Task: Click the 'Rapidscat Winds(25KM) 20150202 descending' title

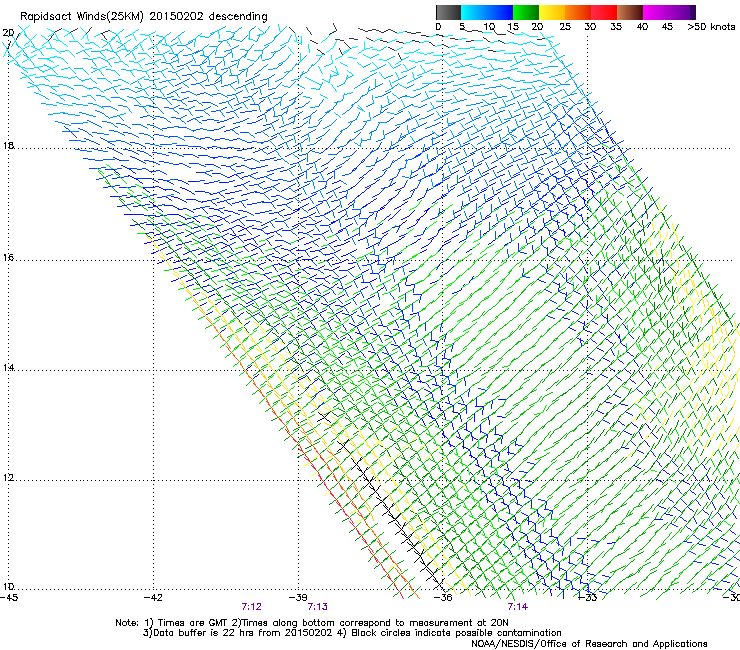Action: pyautogui.click(x=143, y=17)
